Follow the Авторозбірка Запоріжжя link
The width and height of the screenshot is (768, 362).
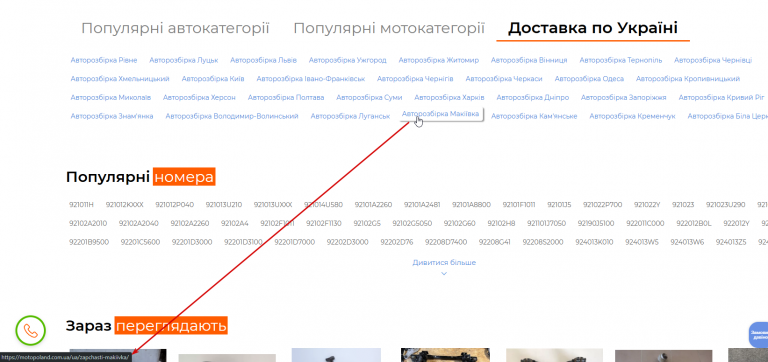624,97
